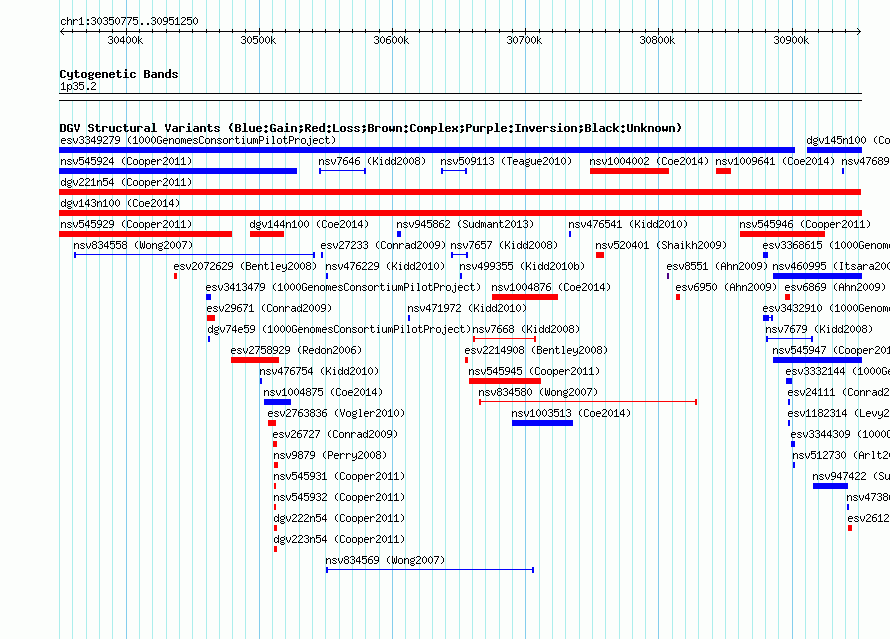
Task: Select the nsv545924 (Cooper2011) label
Action: coord(126,161)
